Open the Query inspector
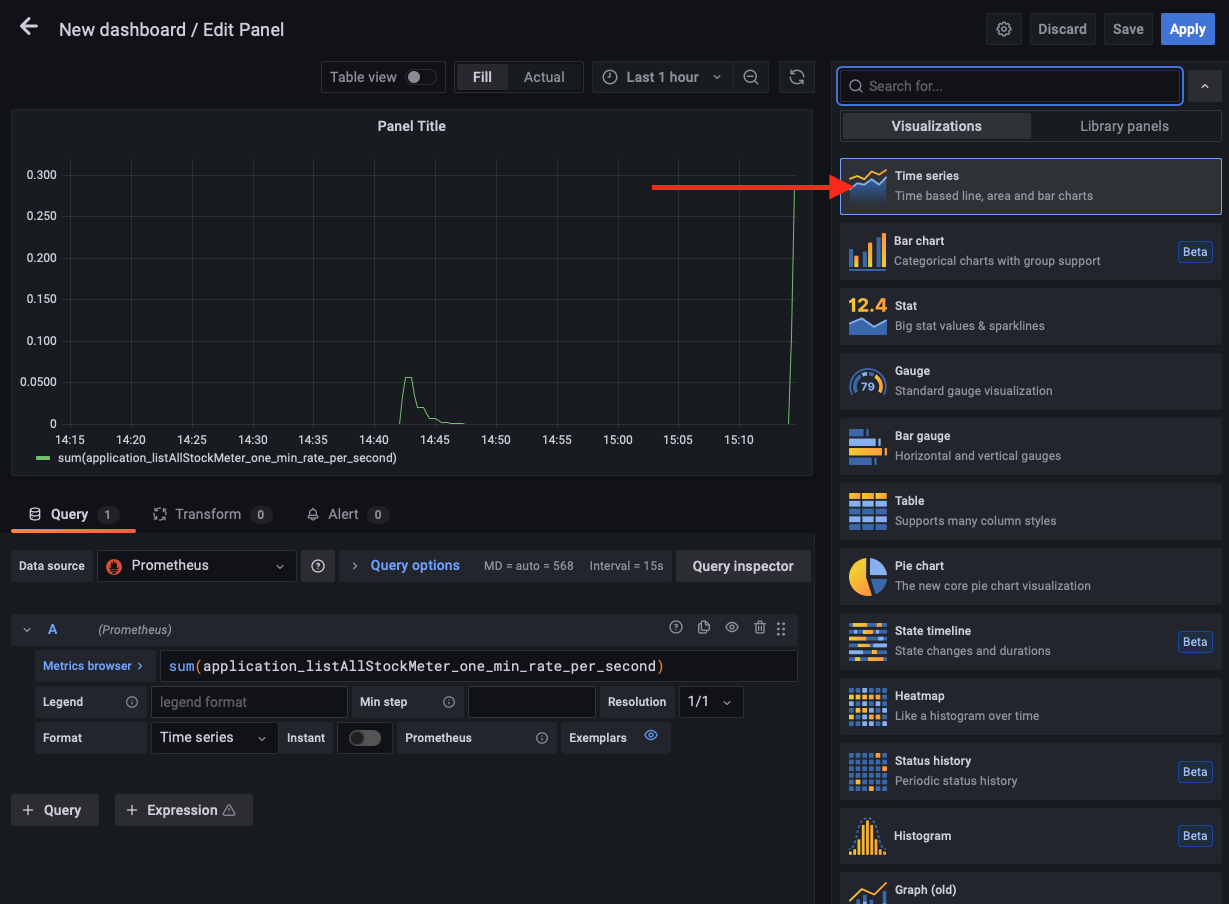 click(743, 566)
